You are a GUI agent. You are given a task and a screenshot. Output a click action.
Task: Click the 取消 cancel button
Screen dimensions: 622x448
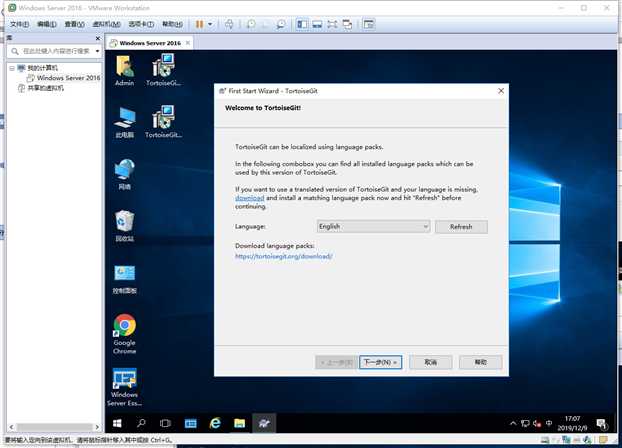tap(430, 362)
